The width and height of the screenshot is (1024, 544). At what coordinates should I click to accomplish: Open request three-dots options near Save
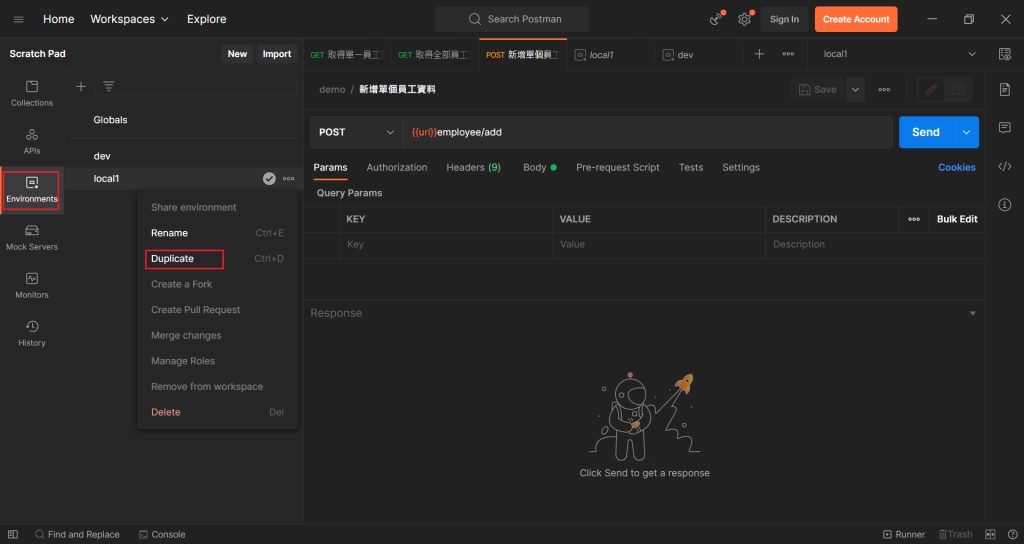click(884, 89)
